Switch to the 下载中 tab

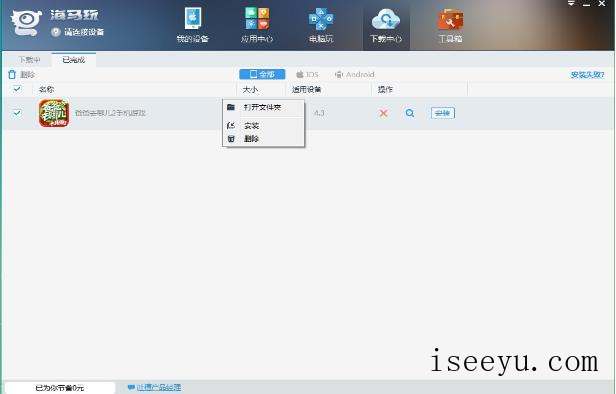pyautogui.click(x=29, y=60)
